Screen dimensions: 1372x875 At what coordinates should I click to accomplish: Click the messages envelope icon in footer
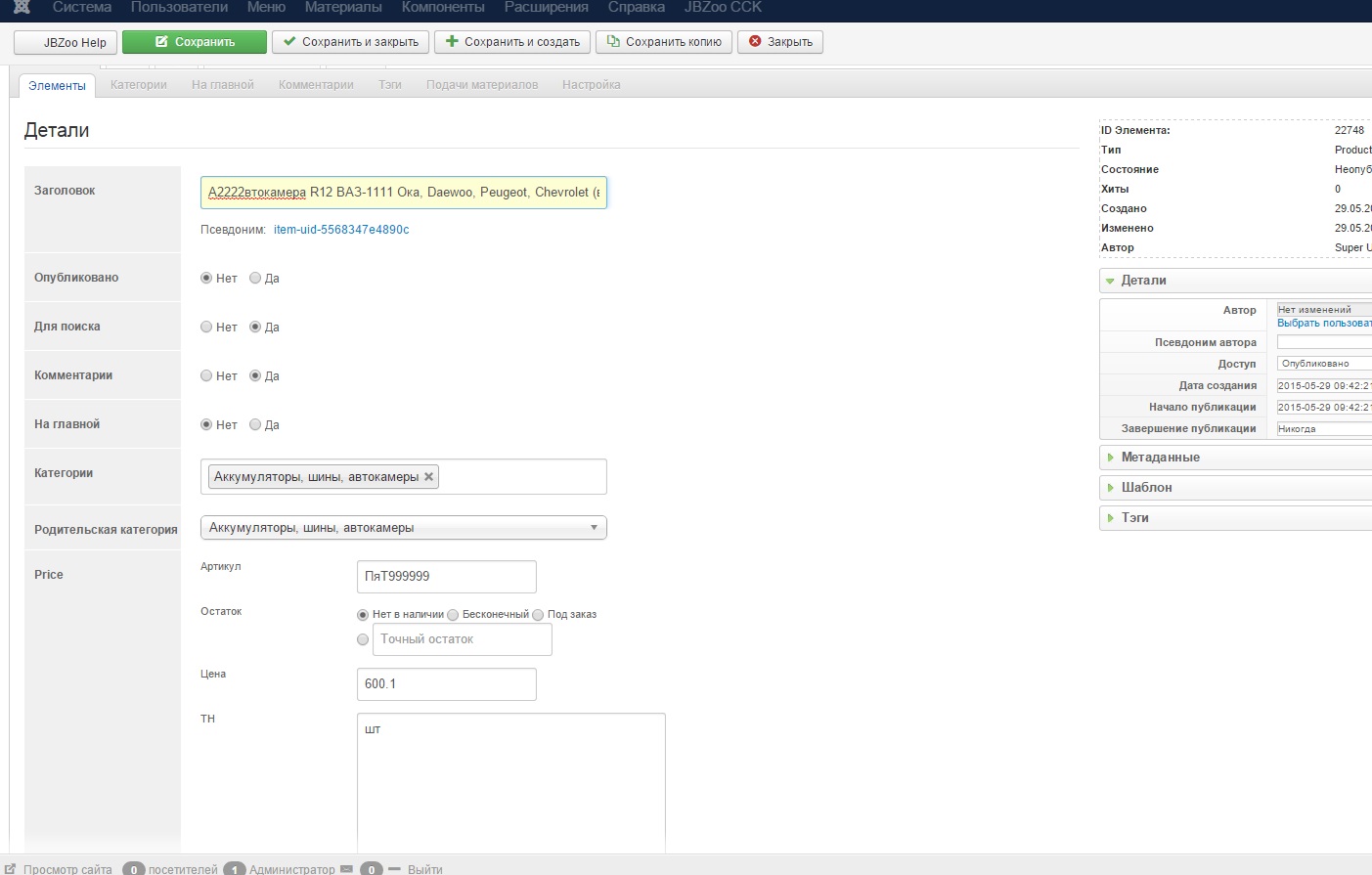pos(346,868)
